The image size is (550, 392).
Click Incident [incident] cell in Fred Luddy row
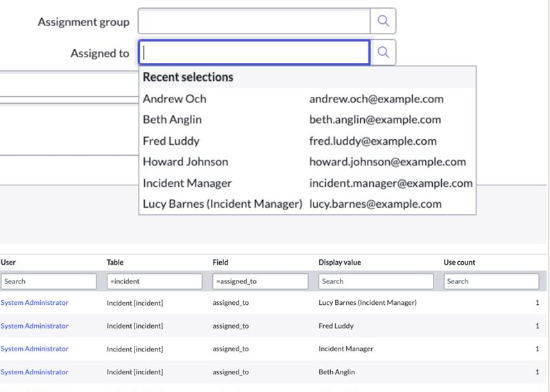click(x=135, y=326)
